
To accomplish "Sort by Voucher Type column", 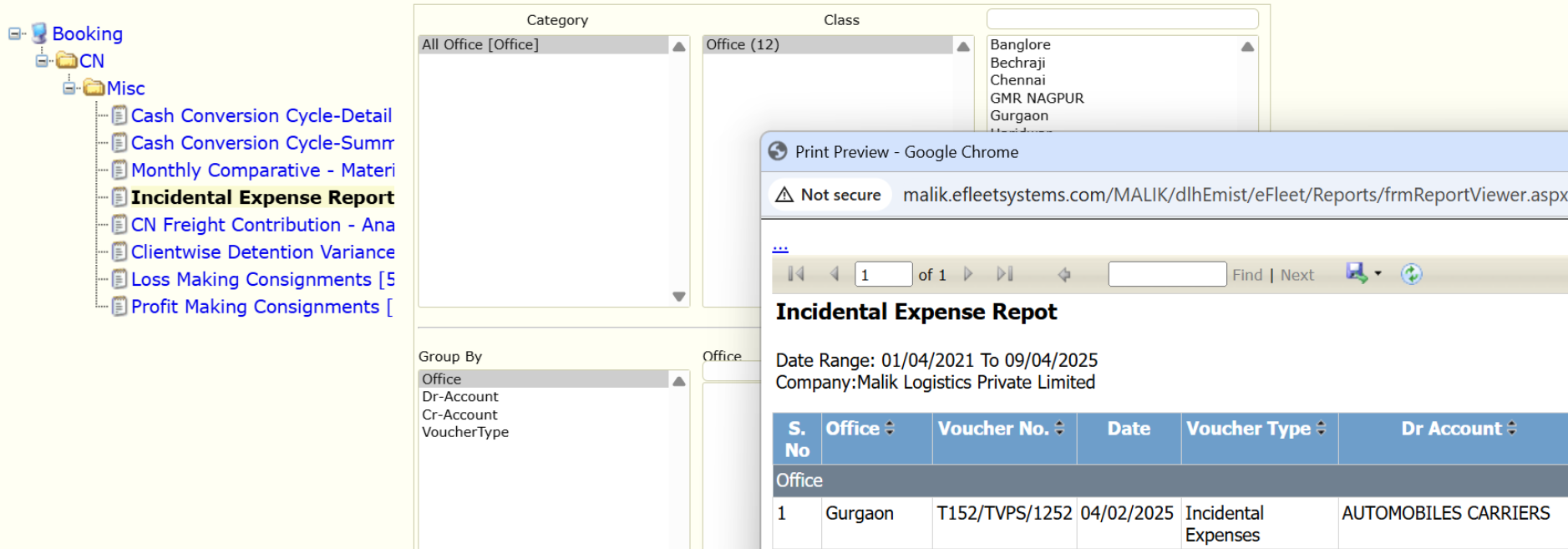I will click(x=1321, y=428).
